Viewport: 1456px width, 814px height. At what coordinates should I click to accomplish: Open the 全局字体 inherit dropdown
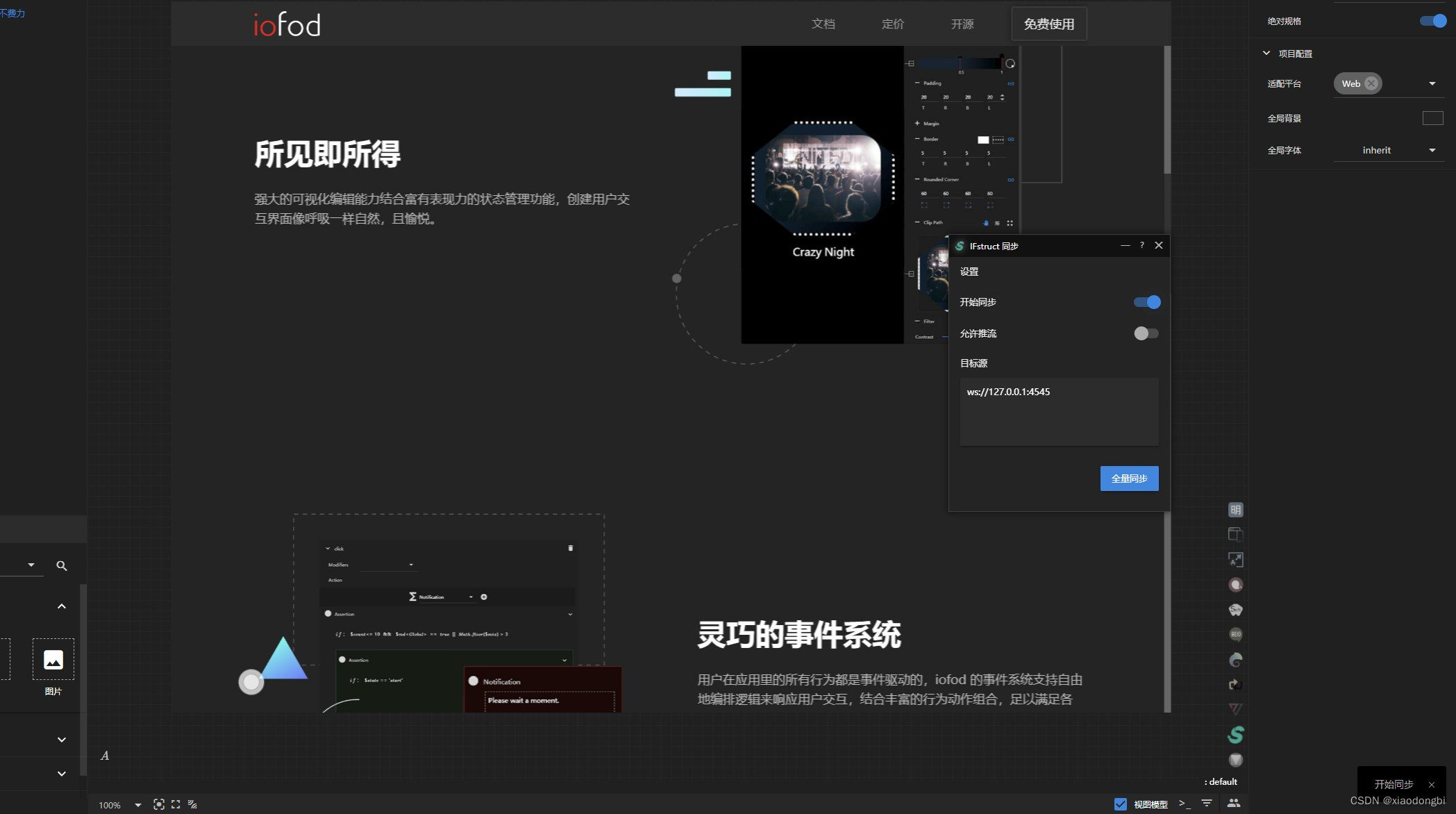point(1389,151)
